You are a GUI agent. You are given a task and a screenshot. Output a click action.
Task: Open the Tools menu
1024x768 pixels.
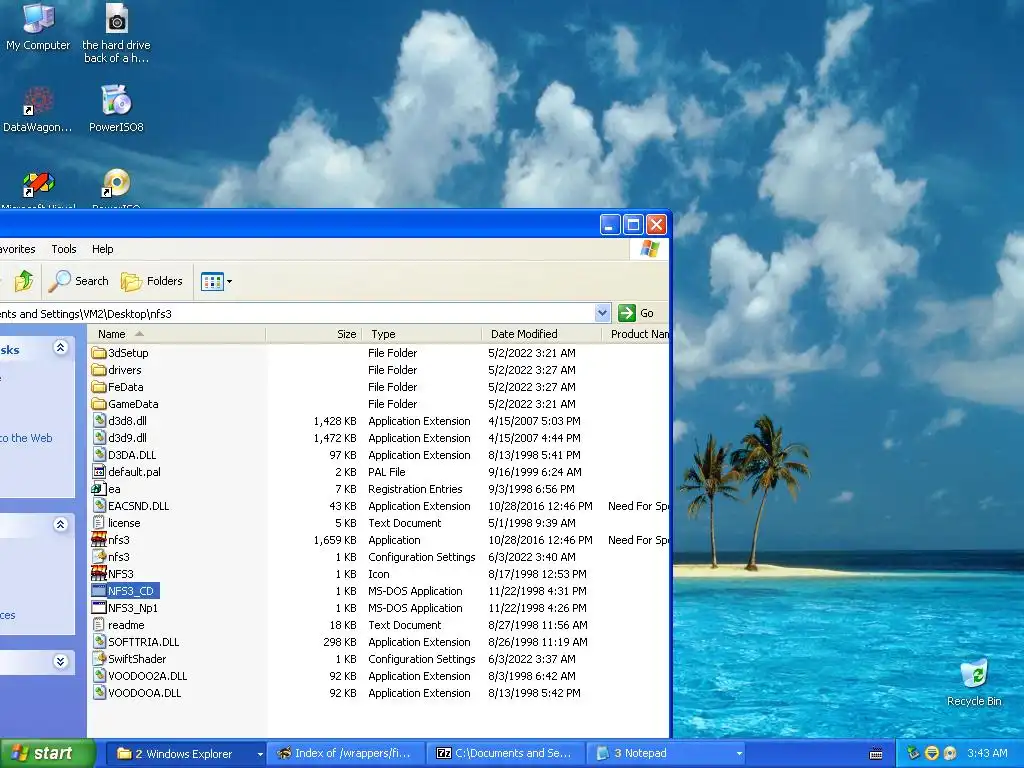(x=64, y=249)
